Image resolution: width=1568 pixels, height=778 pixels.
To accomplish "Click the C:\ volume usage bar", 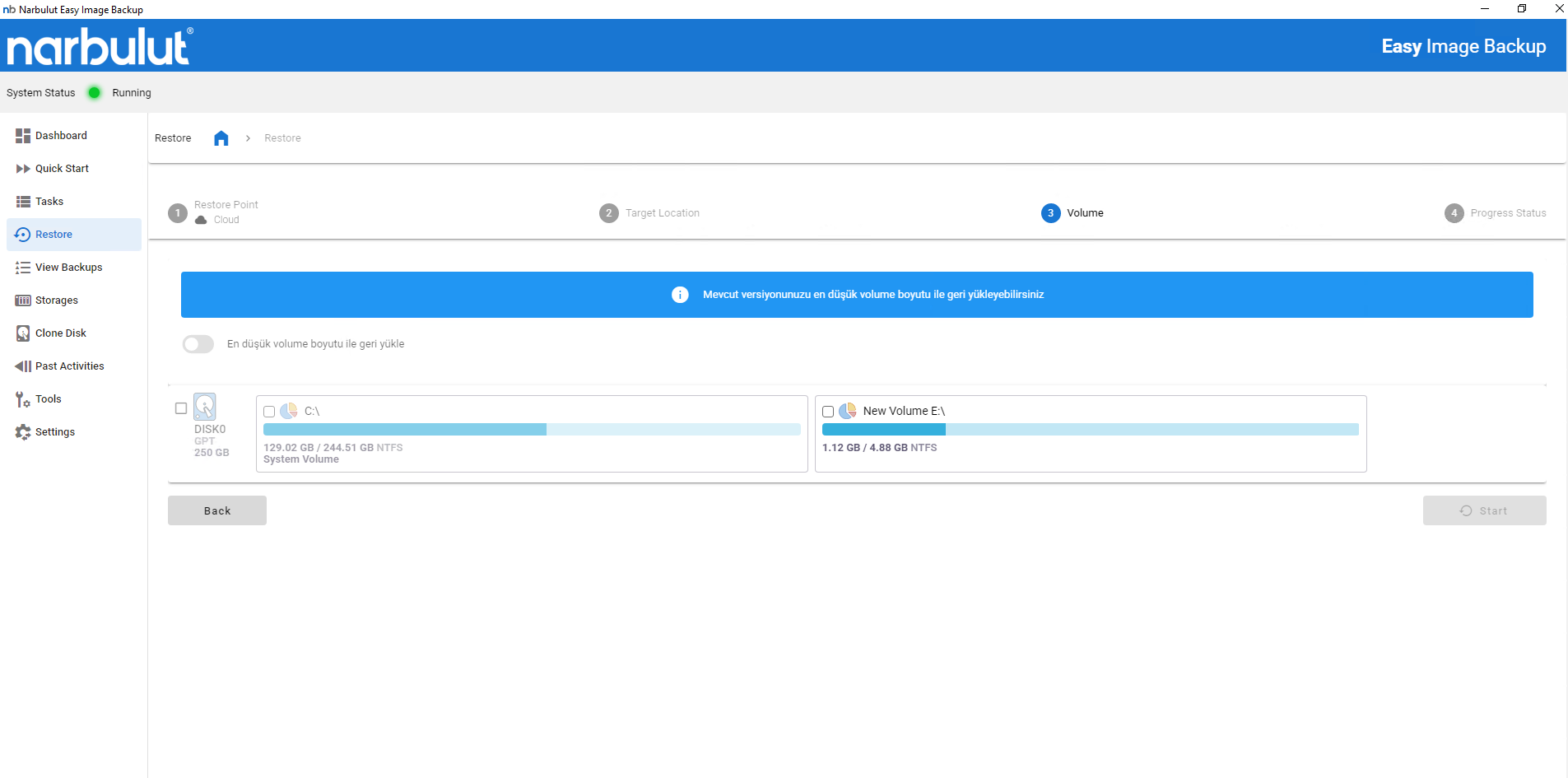I will 531,430.
